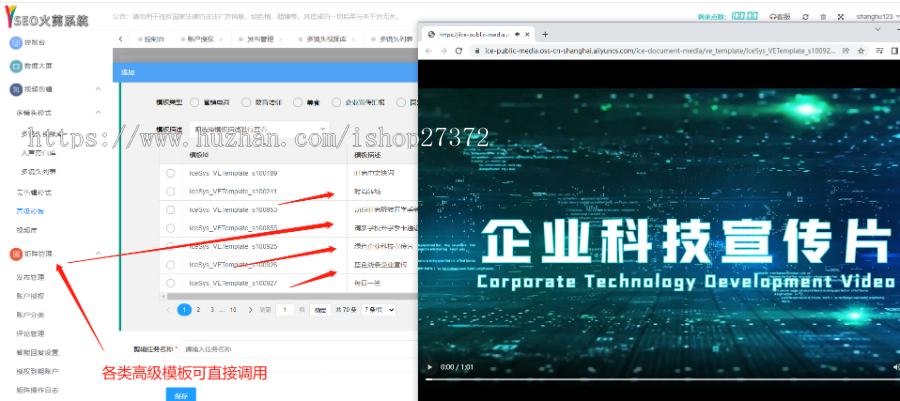Click the 客服 headset icon in header

tap(774, 17)
